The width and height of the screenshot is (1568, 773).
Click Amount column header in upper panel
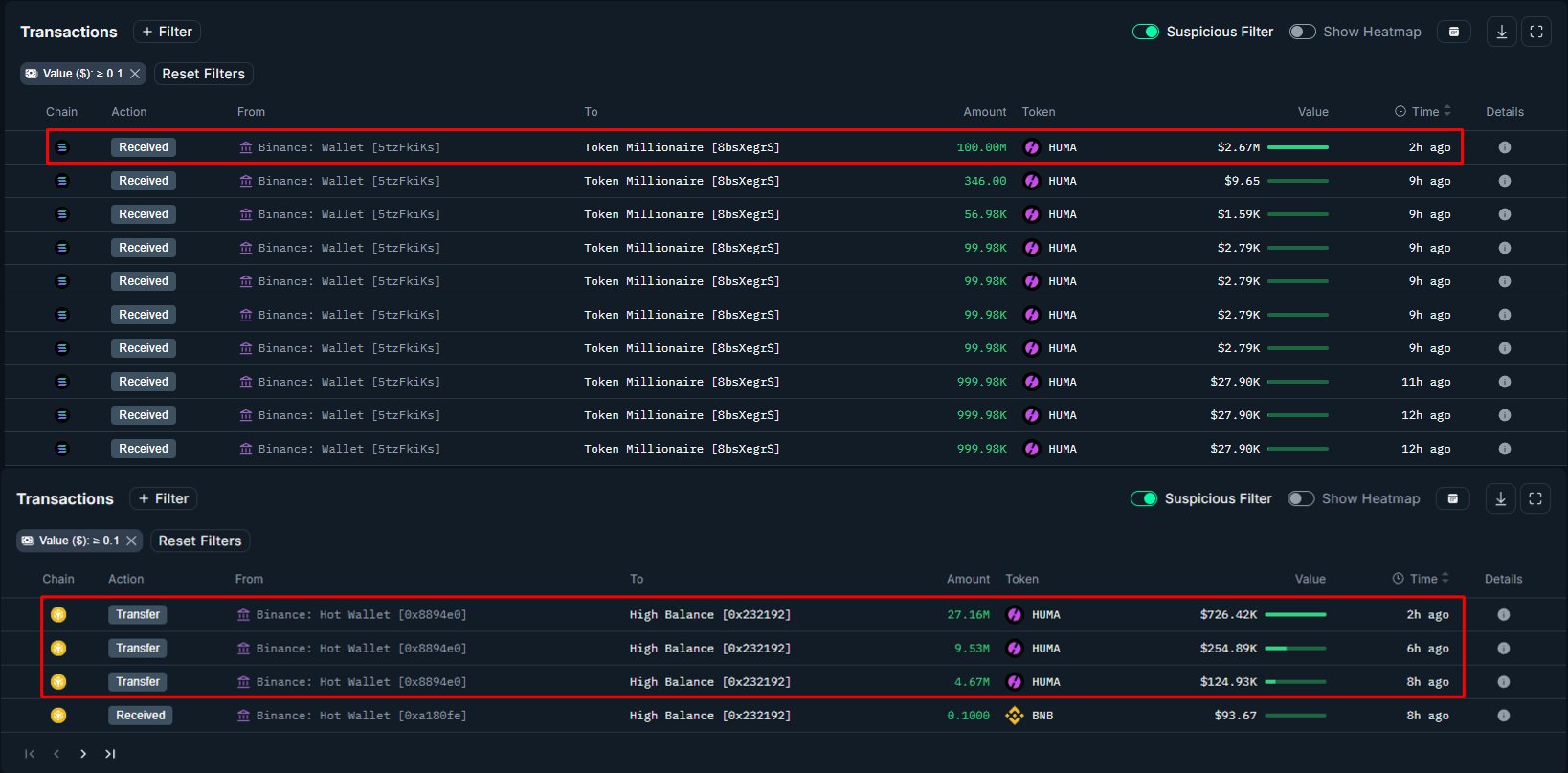[985, 112]
